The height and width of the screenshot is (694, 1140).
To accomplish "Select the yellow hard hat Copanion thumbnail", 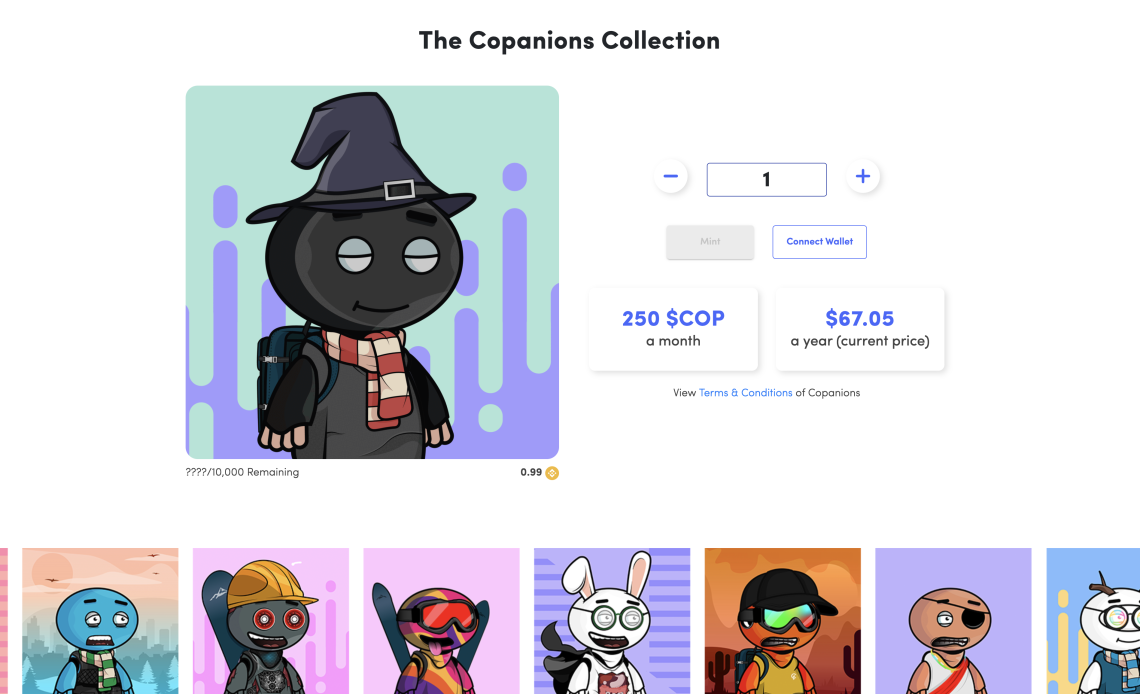I will point(270,621).
